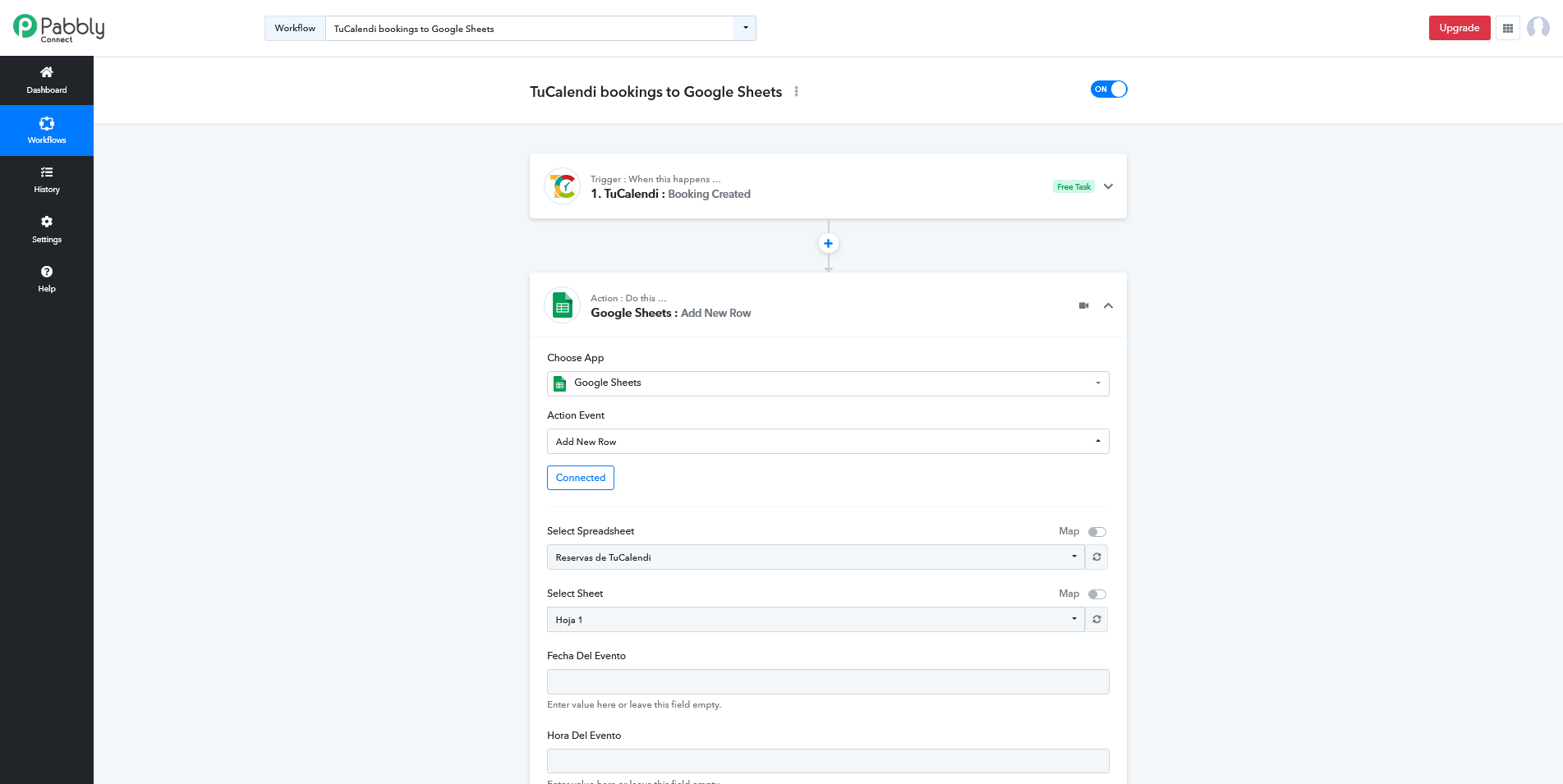The width and height of the screenshot is (1563, 784).
Task: Collapse the Google Sheets action step
Action: click(1108, 305)
